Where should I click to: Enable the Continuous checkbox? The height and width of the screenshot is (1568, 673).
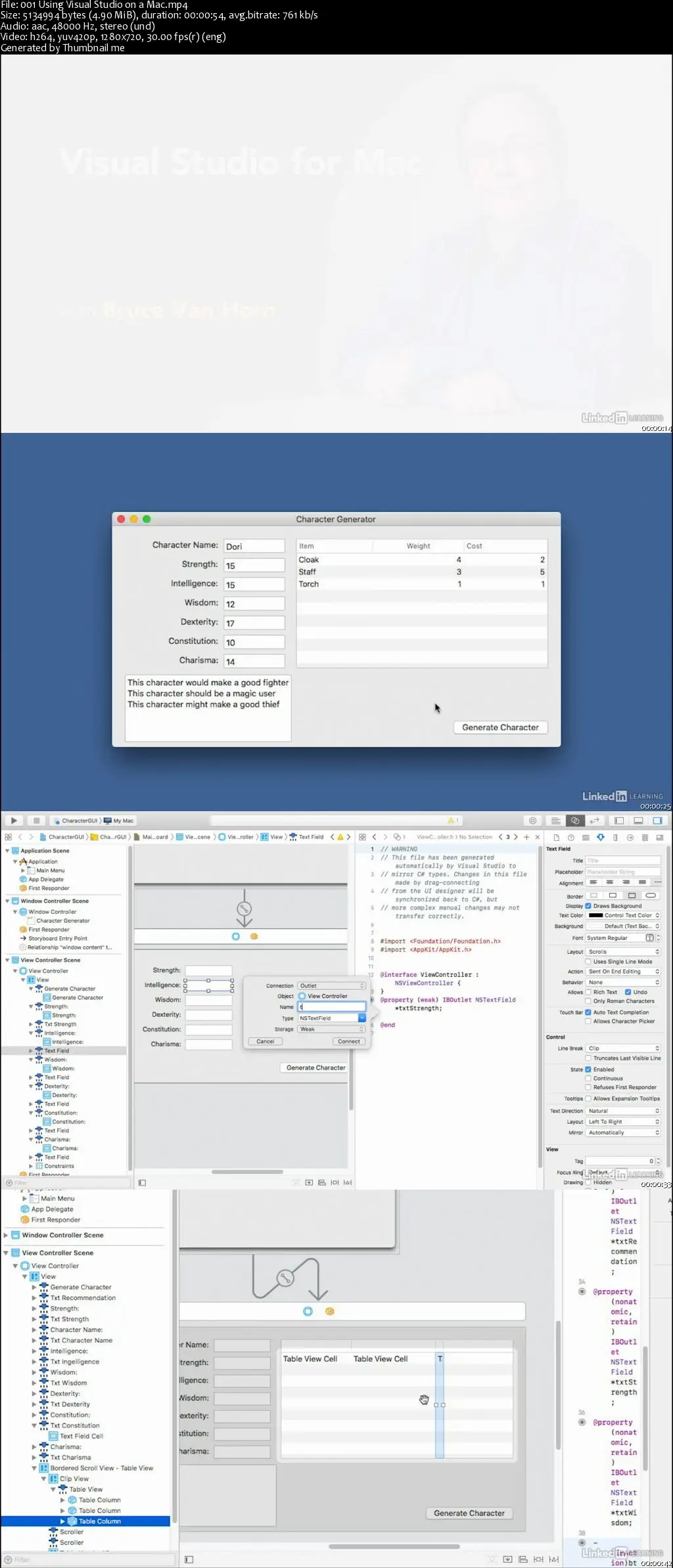588,1079
